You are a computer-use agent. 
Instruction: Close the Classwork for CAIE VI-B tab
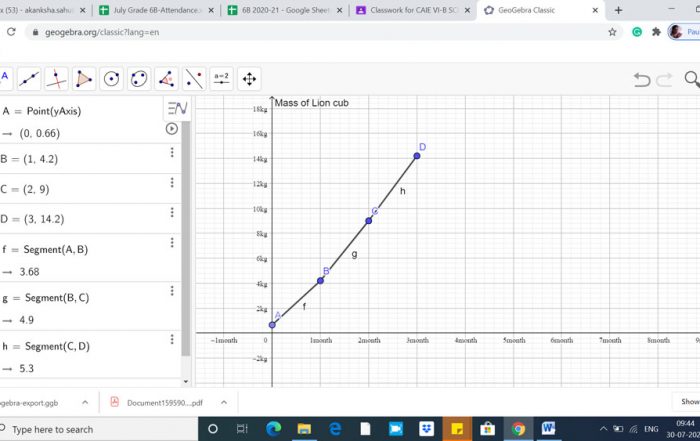pos(467,10)
